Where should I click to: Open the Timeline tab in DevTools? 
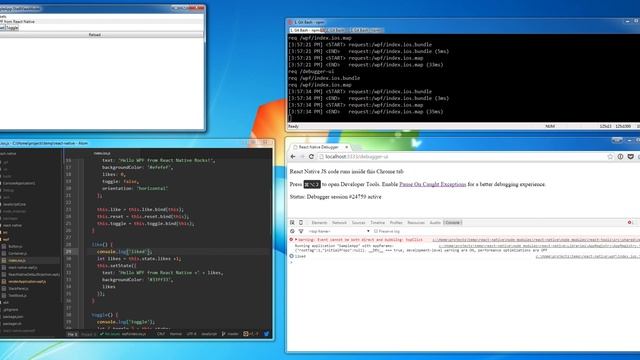(378, 222)
